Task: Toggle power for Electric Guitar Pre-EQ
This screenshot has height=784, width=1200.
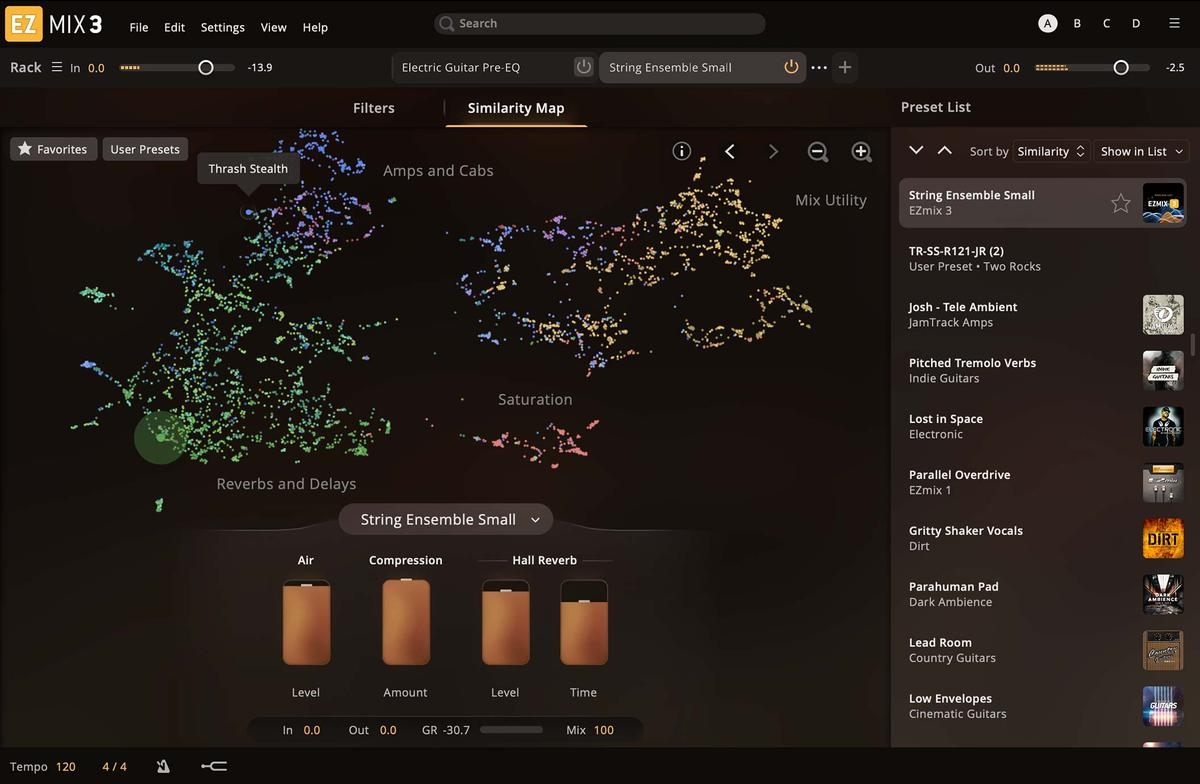Action: pos(583,67)
